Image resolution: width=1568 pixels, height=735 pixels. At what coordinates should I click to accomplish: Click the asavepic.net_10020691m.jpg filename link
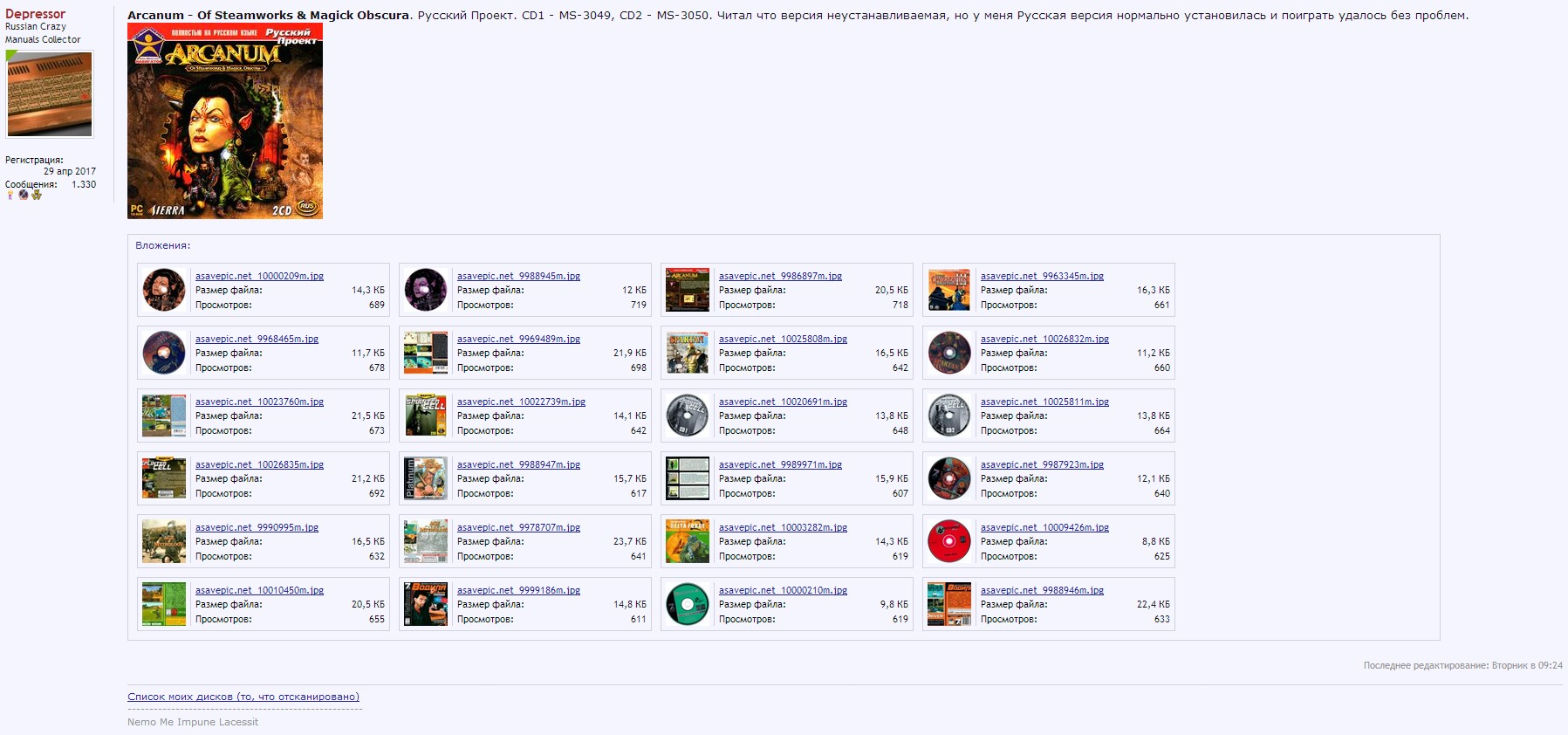[x=783, y=402]
